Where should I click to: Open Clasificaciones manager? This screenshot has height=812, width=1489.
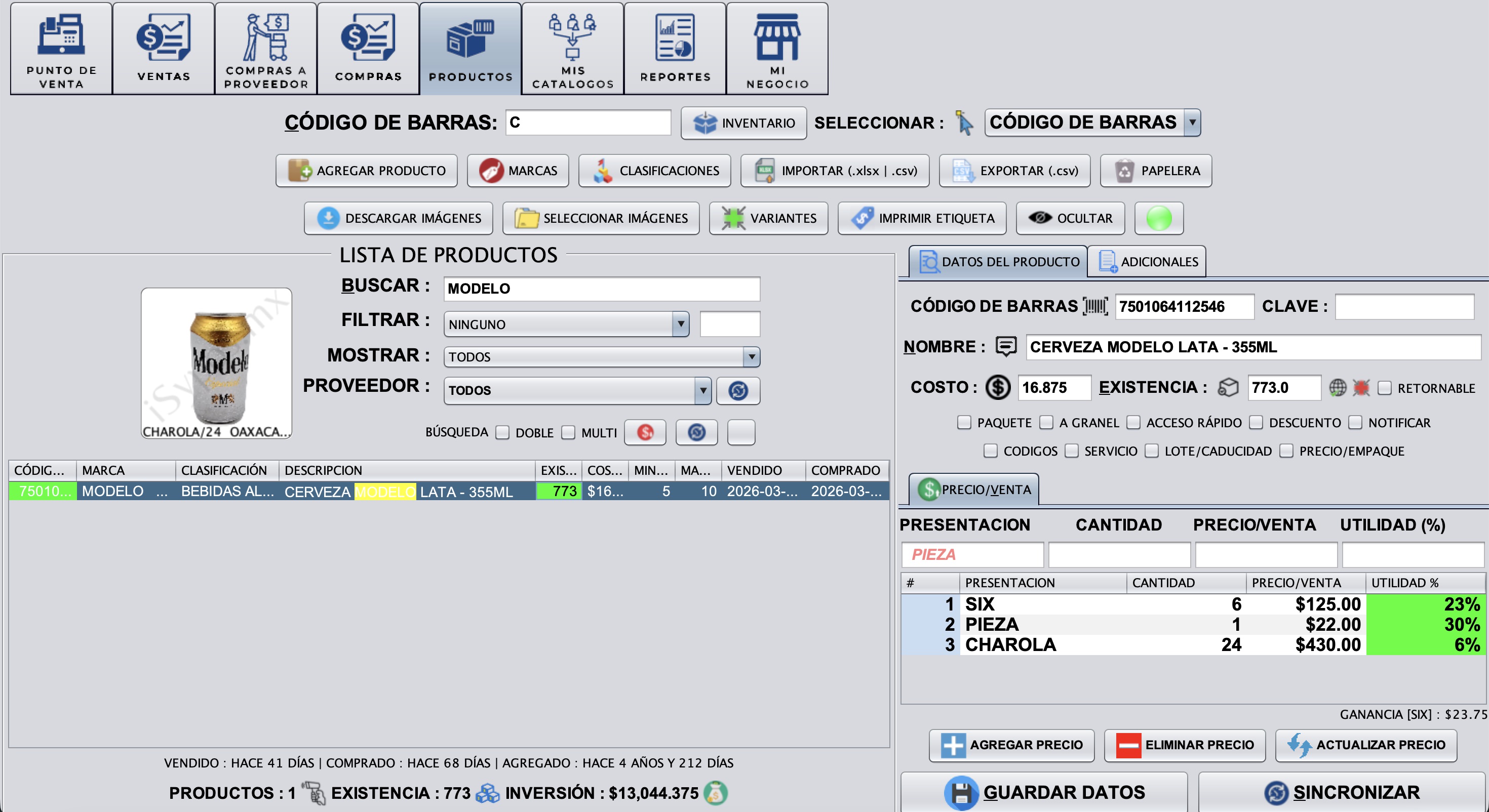[654, 171]
